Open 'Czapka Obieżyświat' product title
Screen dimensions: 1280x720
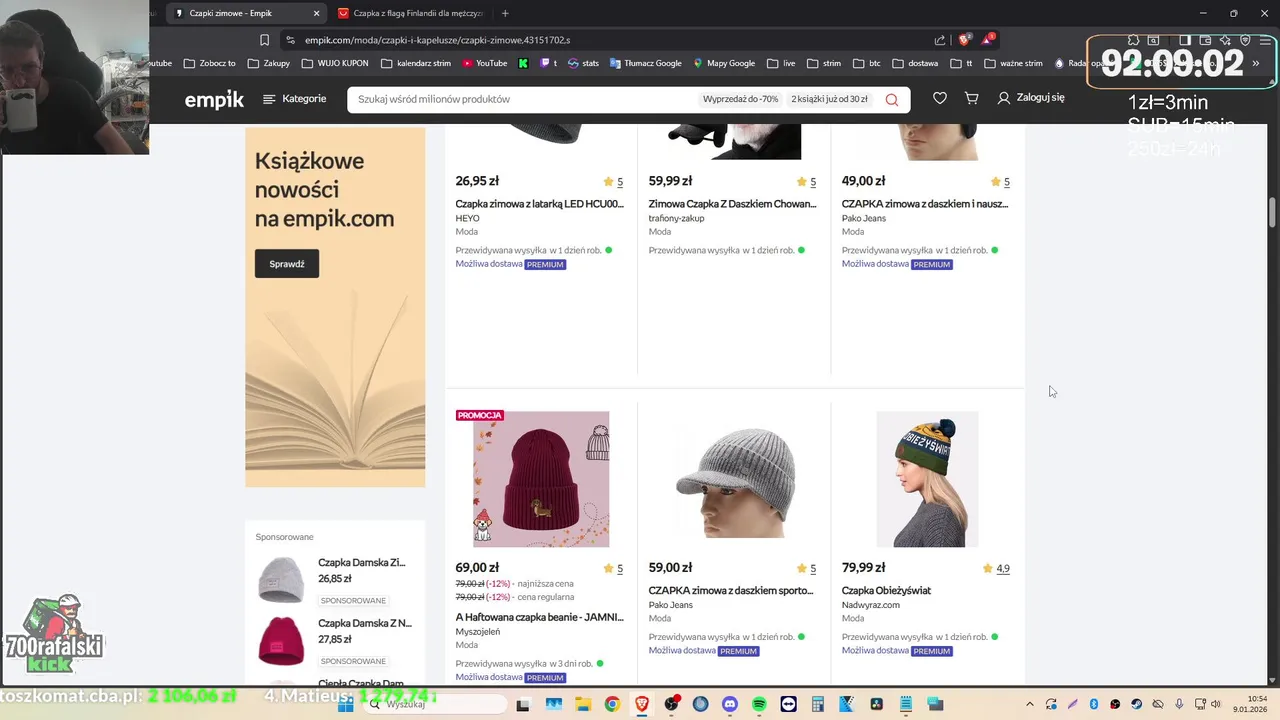(886, 591)
